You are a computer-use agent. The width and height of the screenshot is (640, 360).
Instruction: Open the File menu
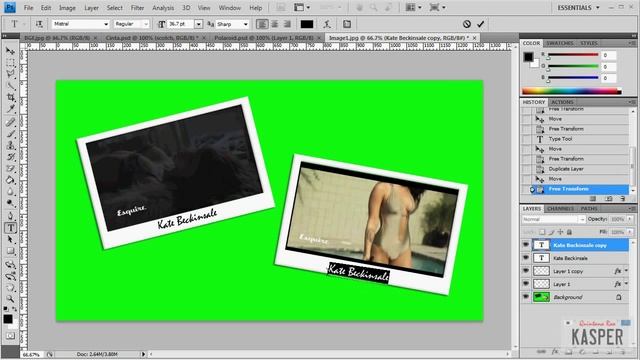(29, 8)
